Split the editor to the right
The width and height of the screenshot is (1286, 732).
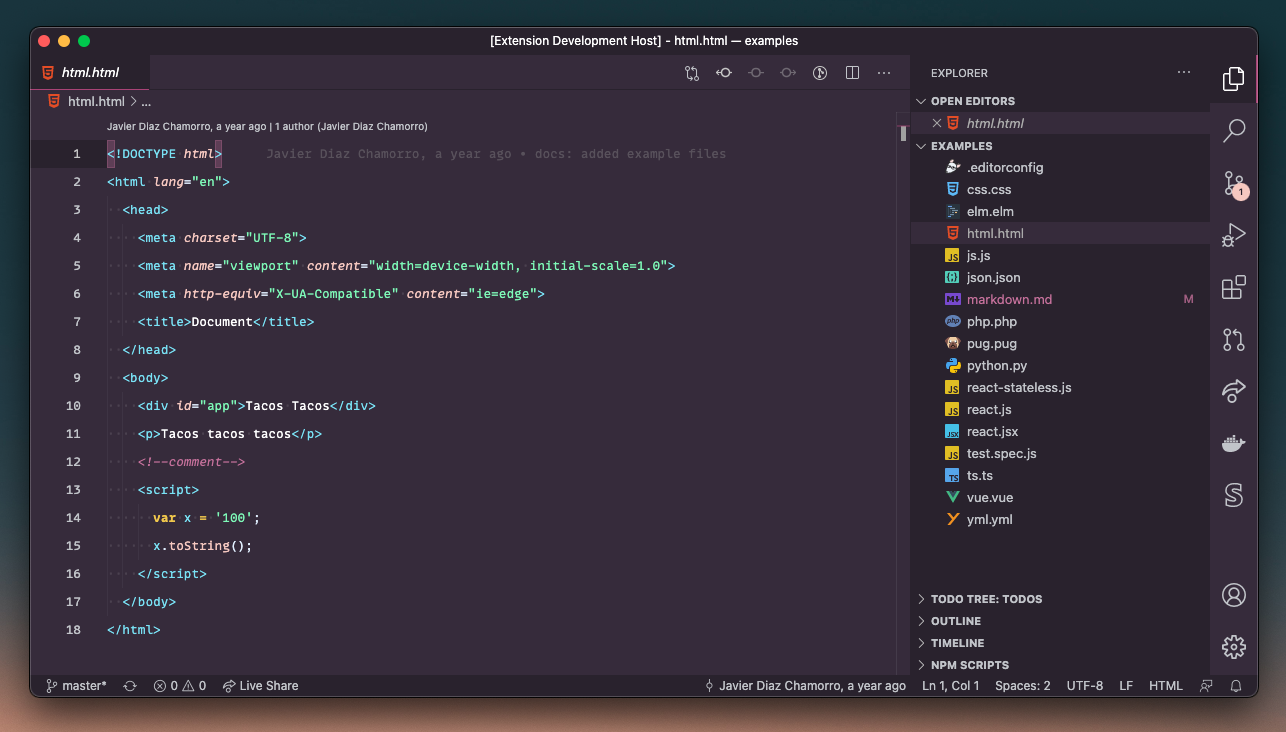(852, 73)
